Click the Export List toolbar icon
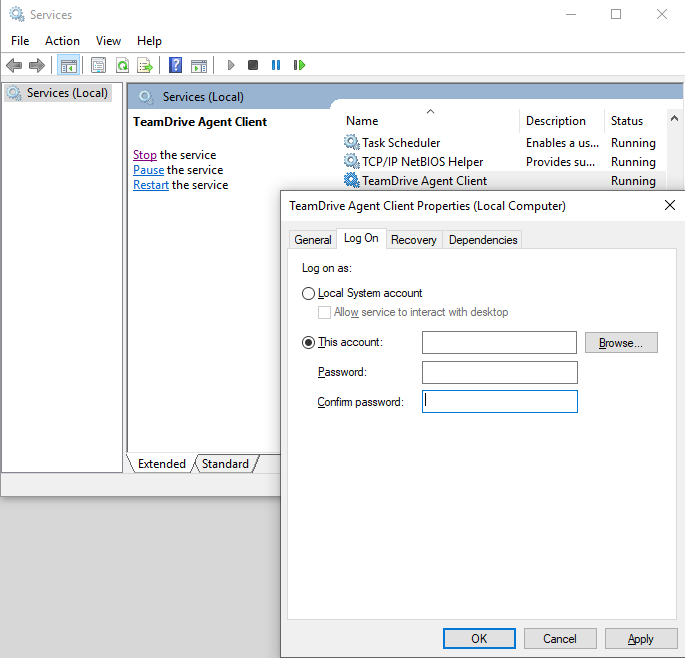The image size is (685, 658). pyautogui.click(x=145, y=66)
